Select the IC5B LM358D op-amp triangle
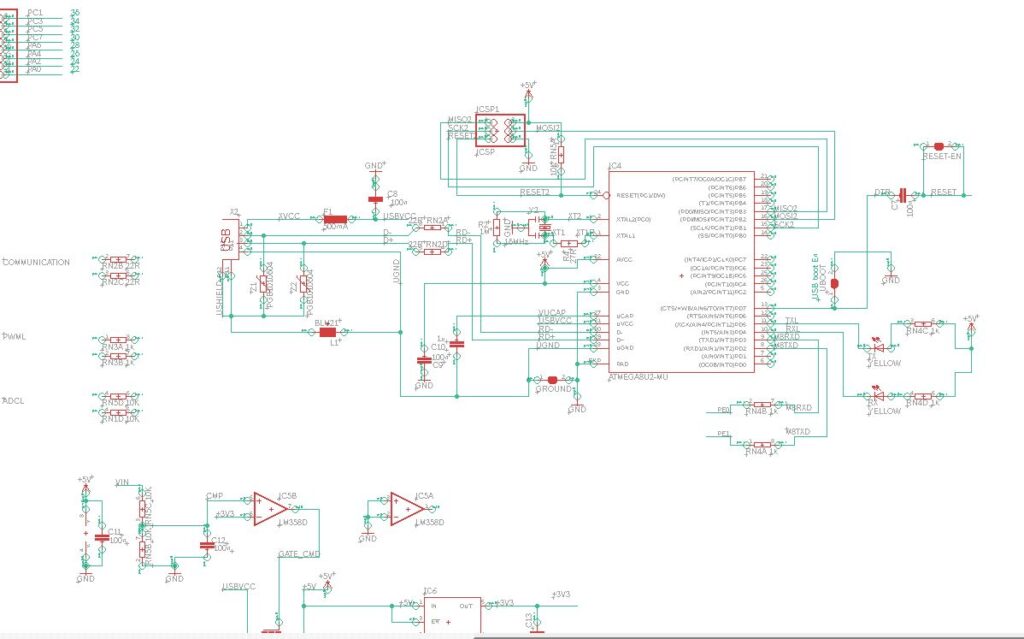Viewport: 1024px width, 639px height. coord(266,508)
